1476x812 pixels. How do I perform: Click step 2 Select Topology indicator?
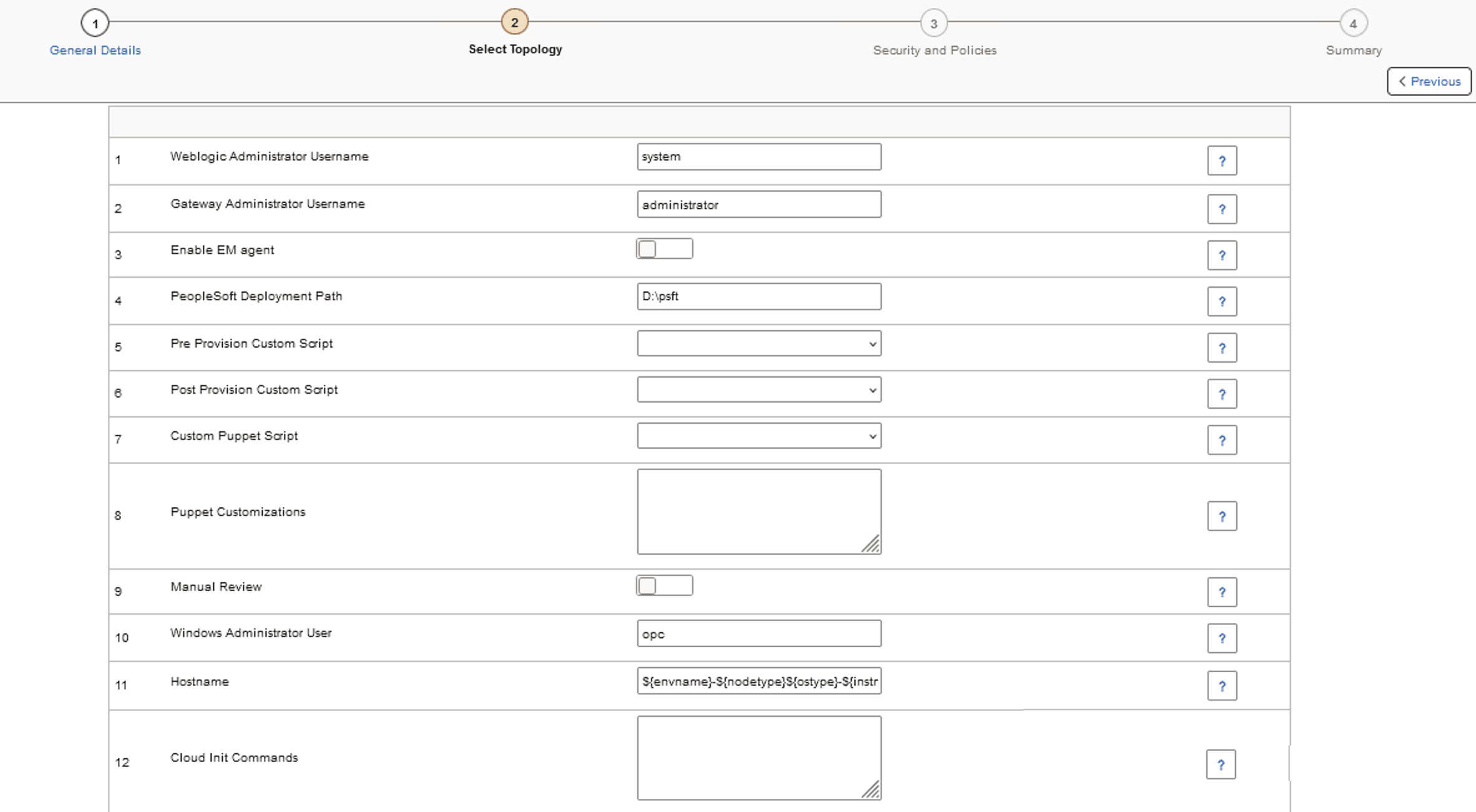pos(515,21)
